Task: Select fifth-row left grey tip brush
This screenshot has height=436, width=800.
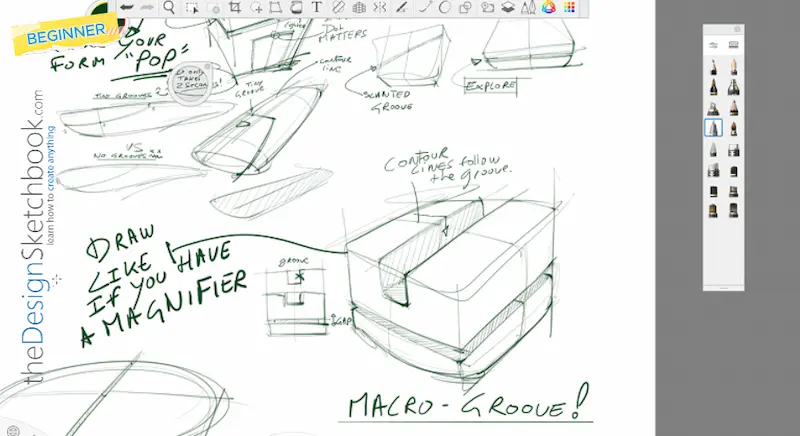Action: 713,149
